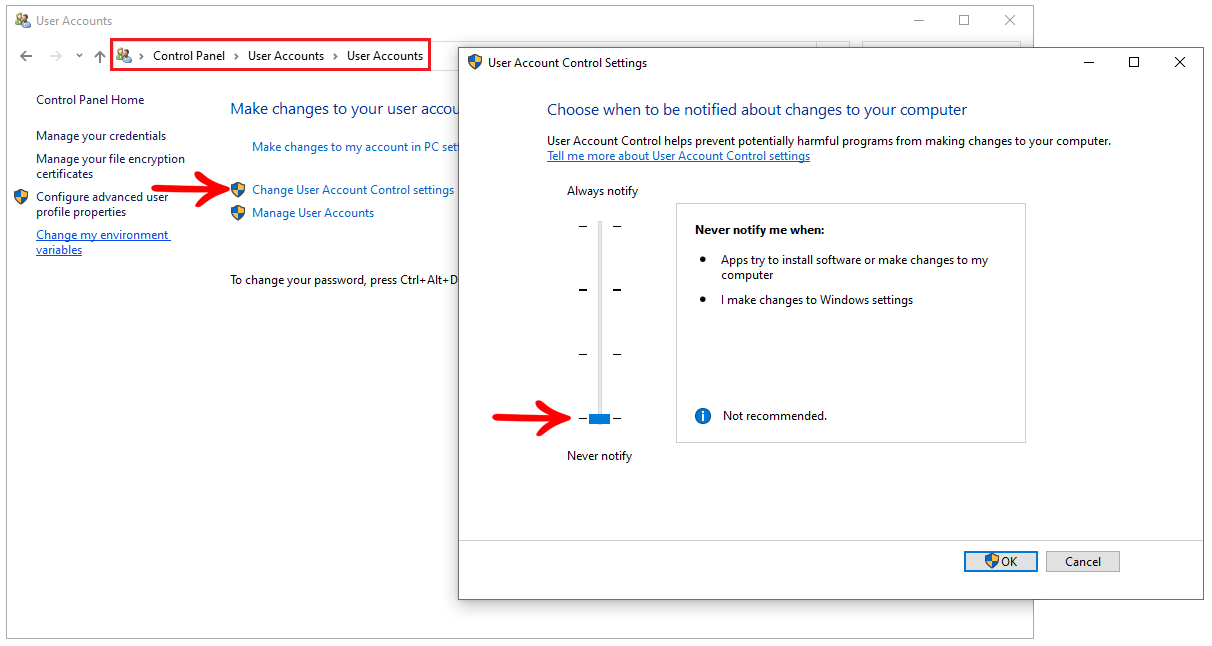Select first User Accounts breadcrumb entry

pos(286,56)
